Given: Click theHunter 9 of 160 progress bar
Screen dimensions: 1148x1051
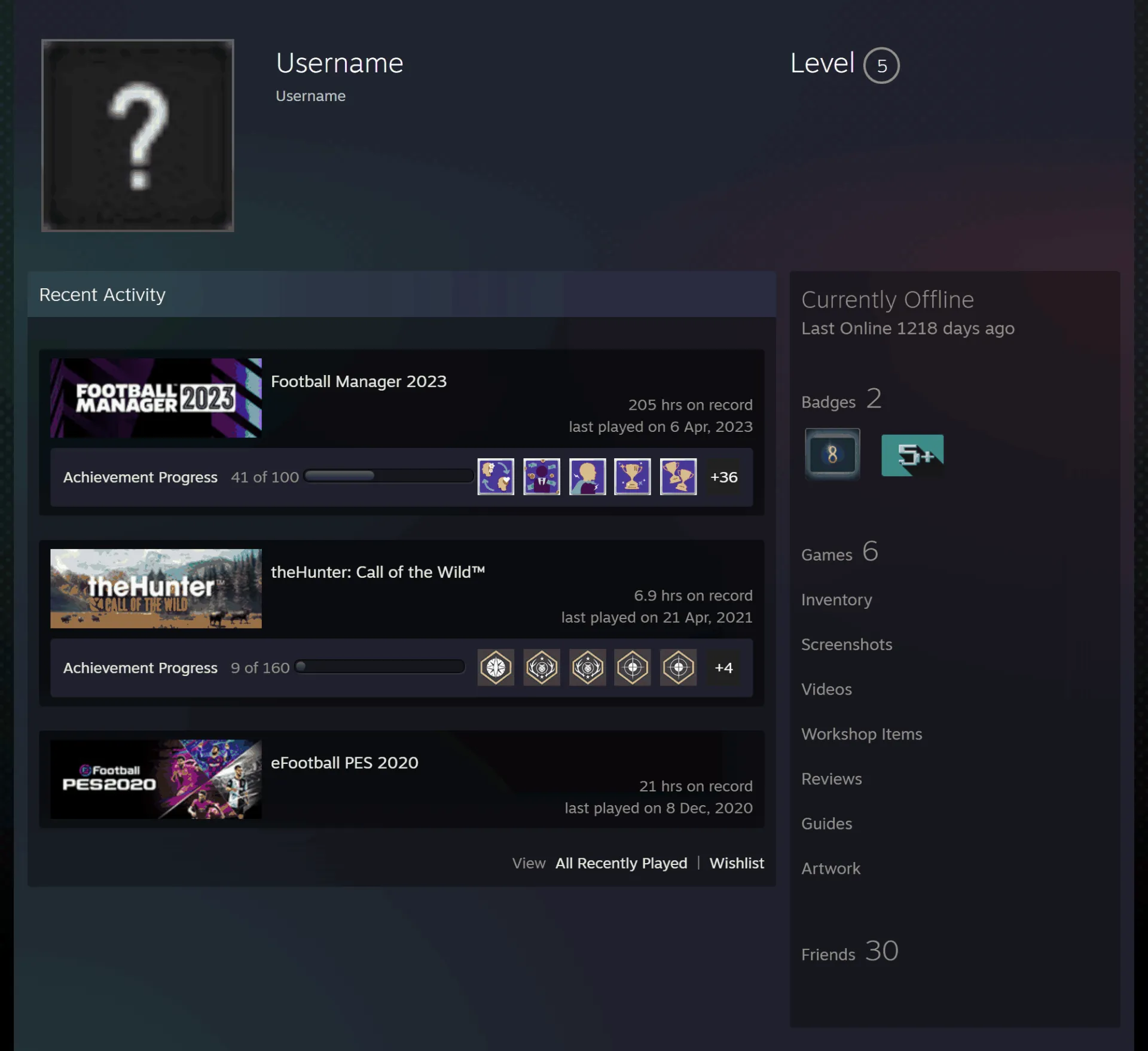Looking at the screenshot, I should [x=380, y=666].
